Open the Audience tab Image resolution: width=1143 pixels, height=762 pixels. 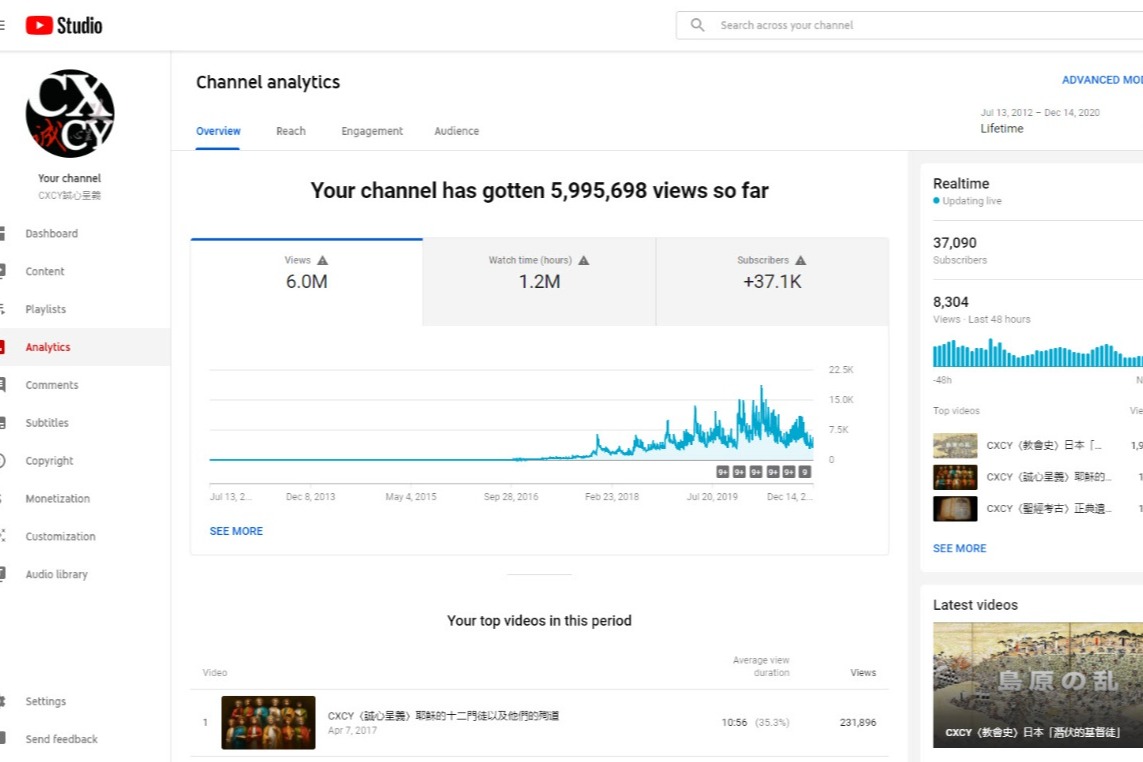coord(456,131)
